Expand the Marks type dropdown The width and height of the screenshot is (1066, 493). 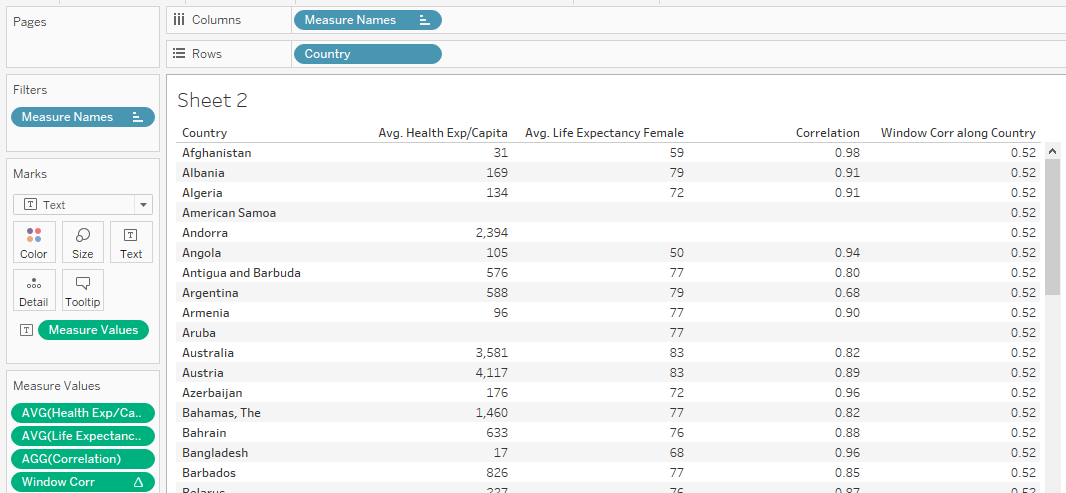point(144,205)
